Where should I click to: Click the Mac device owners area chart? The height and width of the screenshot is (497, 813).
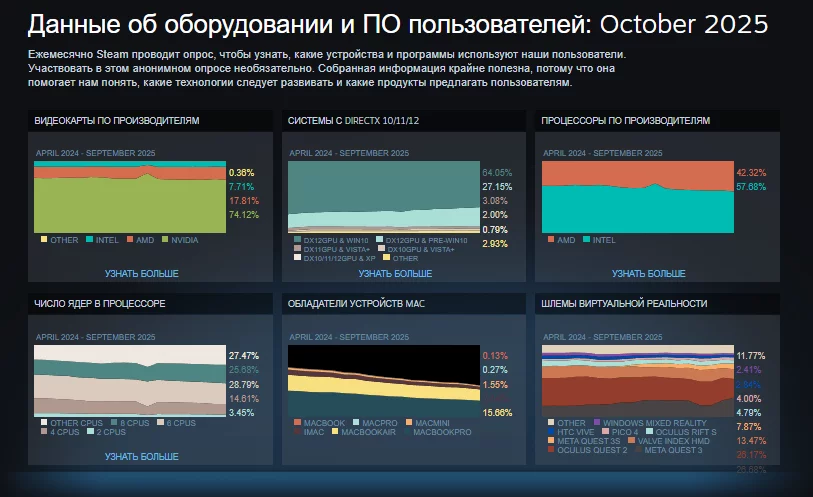coord(384,381)
